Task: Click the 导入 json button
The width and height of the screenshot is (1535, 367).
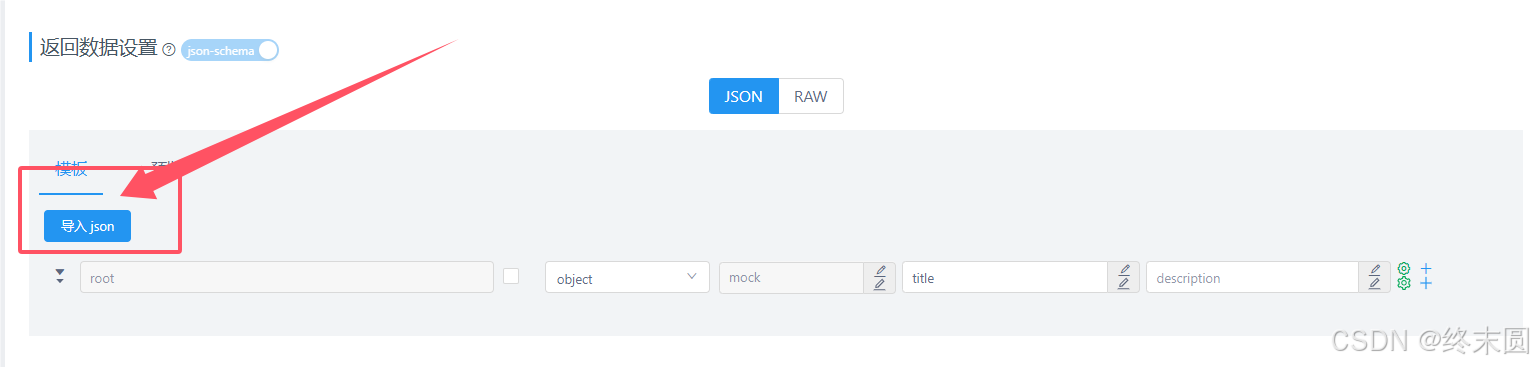Action: tap(88, 226)
